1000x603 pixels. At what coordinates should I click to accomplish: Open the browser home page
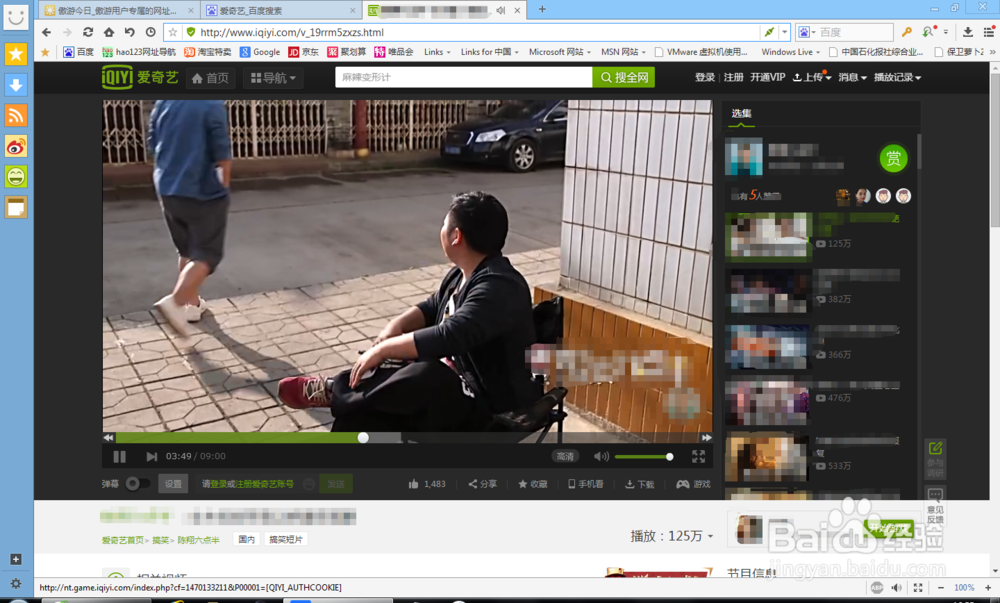pyautogui.click(x=109, y=32)
